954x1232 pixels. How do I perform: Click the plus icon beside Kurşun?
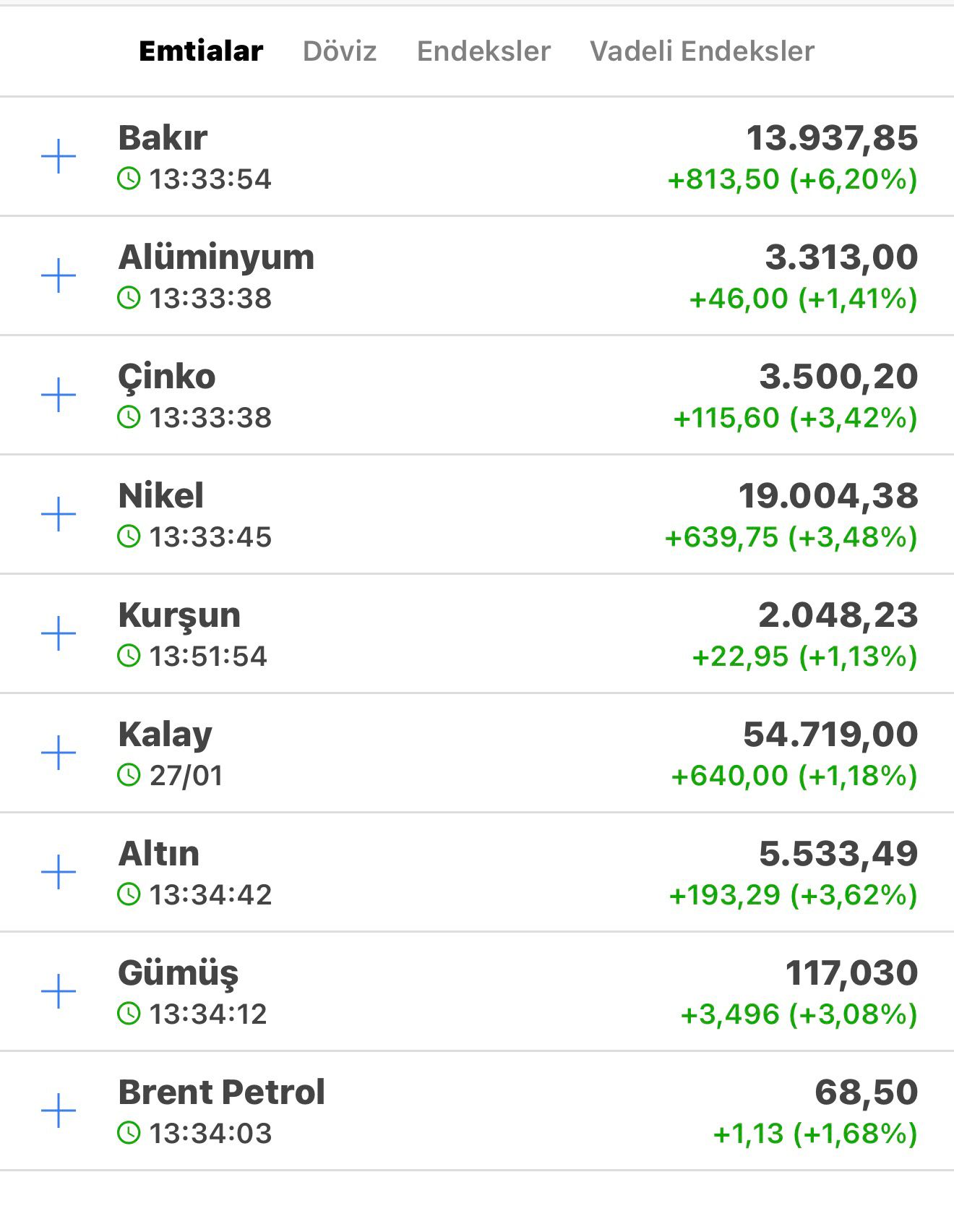59,634
